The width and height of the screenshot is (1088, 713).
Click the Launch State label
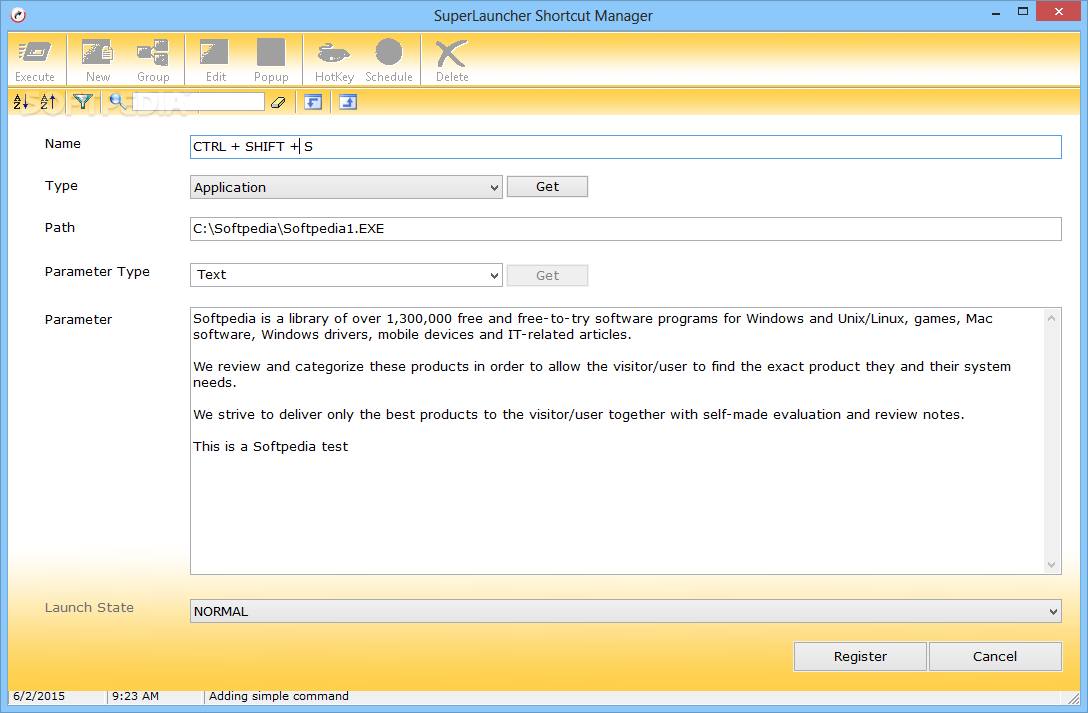pos(89,608)
